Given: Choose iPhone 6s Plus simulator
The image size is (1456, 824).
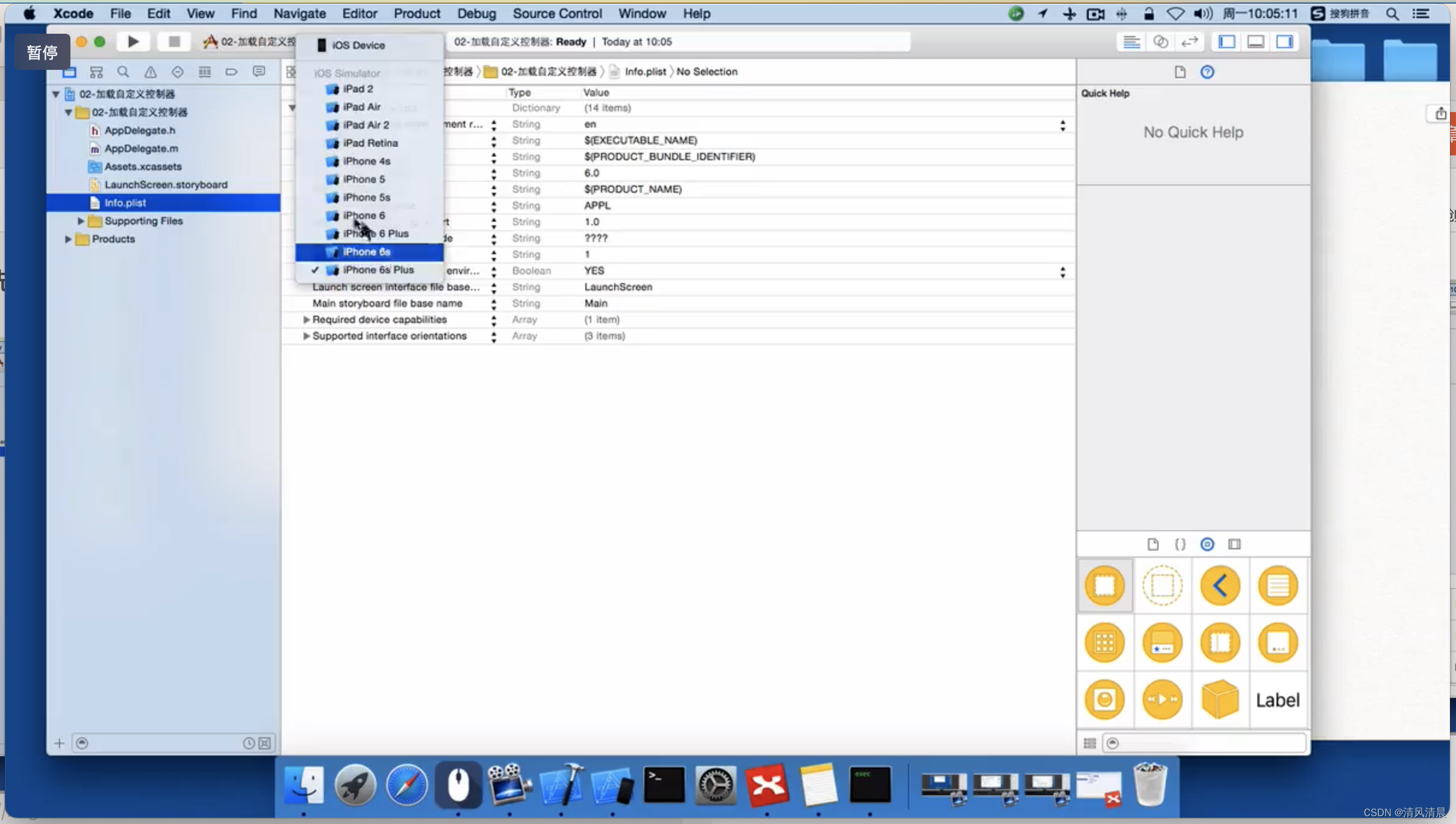Looking at the screenshot, I should 369,270.
